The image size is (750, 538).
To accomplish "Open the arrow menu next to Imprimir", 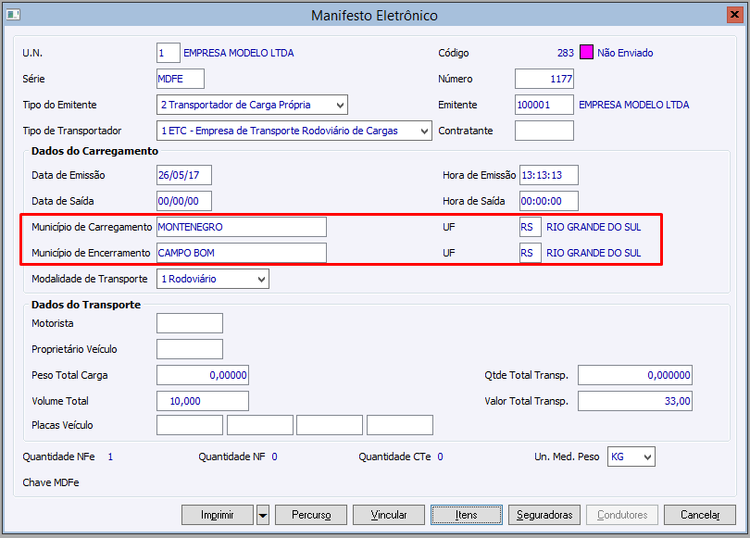I will point(263,515).
